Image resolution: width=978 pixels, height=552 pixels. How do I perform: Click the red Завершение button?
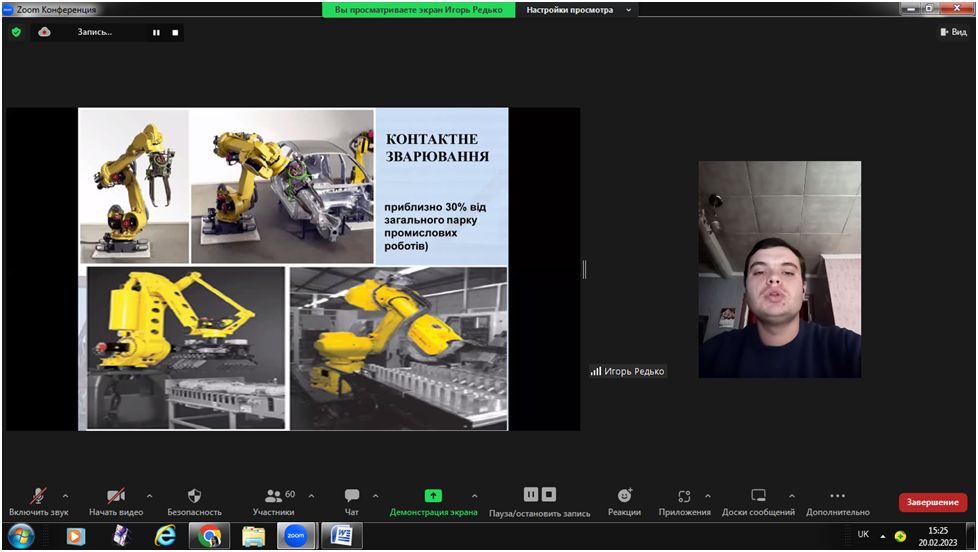932,502
